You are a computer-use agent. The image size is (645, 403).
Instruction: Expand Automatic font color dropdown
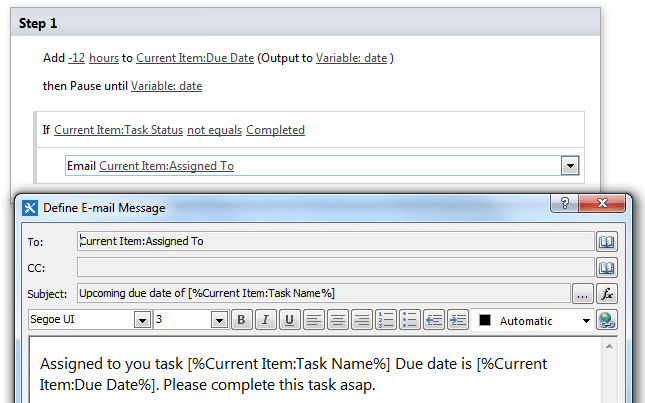pyautogui.click(x=586, y=321)
